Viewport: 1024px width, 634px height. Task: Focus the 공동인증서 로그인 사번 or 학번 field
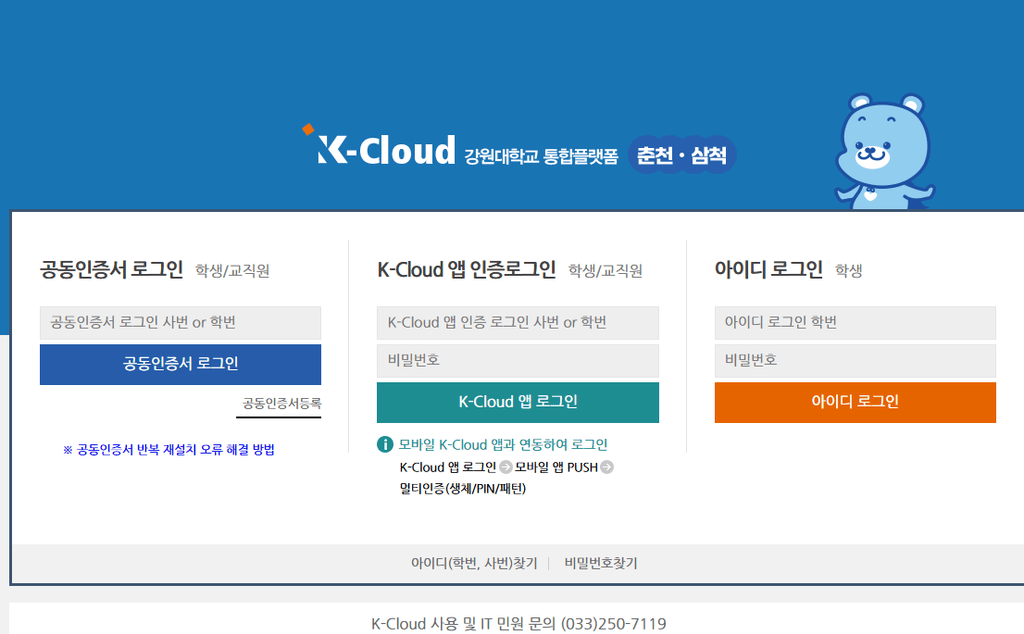tap(180, 323)
